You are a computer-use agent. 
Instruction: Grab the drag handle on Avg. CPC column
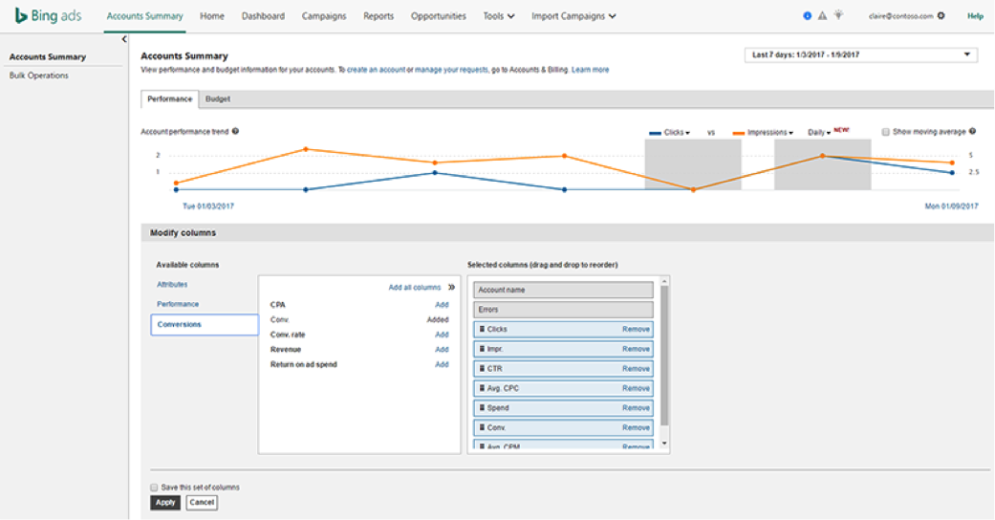tap(482, 388)
